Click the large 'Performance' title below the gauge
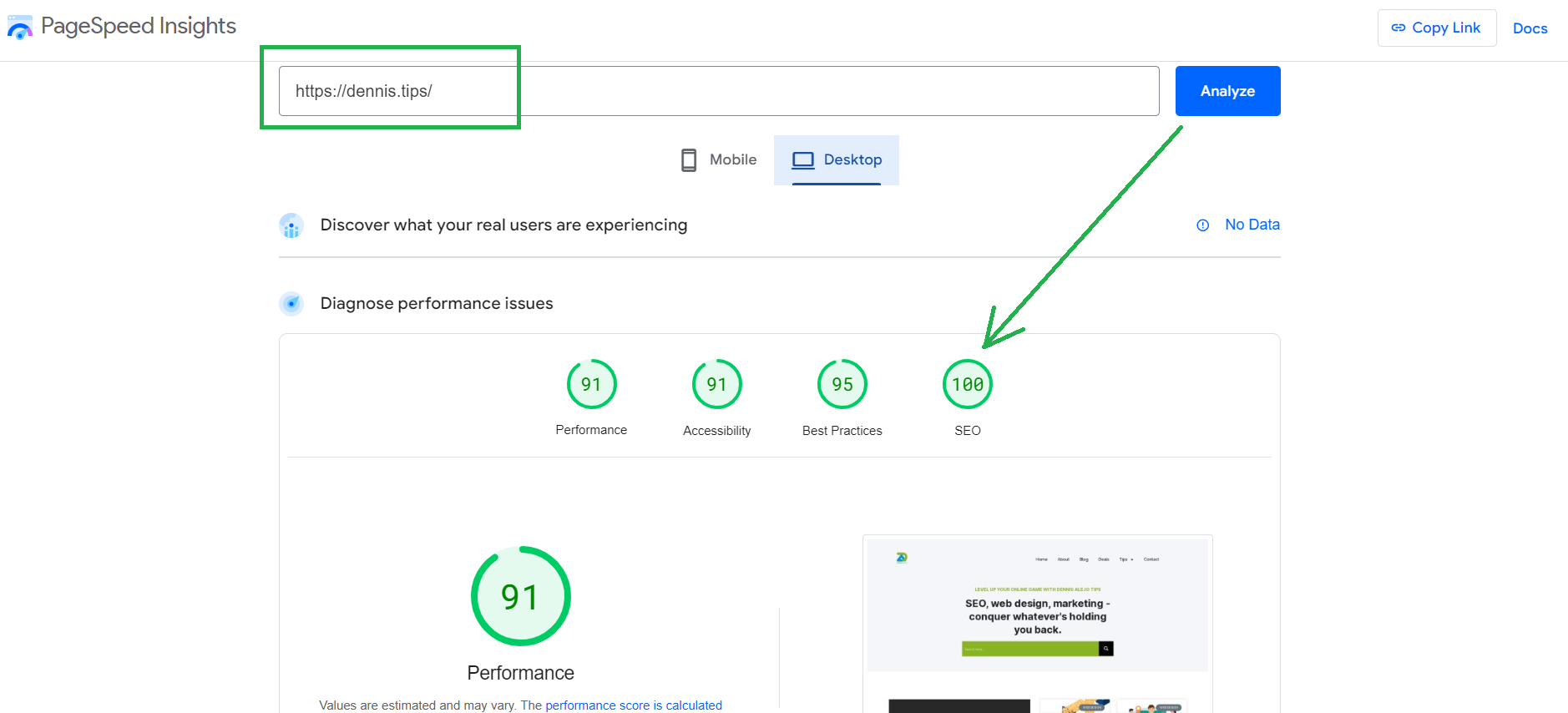Image resolution: width=1568 pixels, height=713 pixels. (x=520, y=673)
